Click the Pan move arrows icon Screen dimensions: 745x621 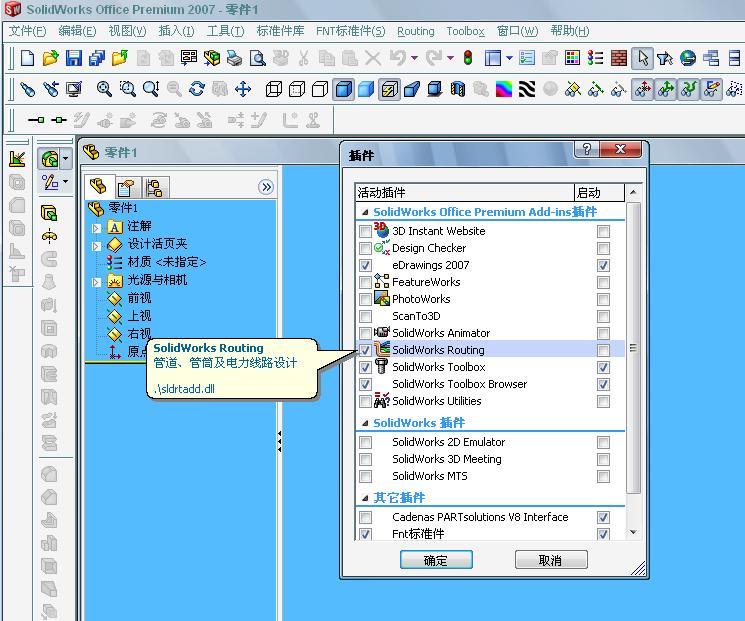[243, 89]
